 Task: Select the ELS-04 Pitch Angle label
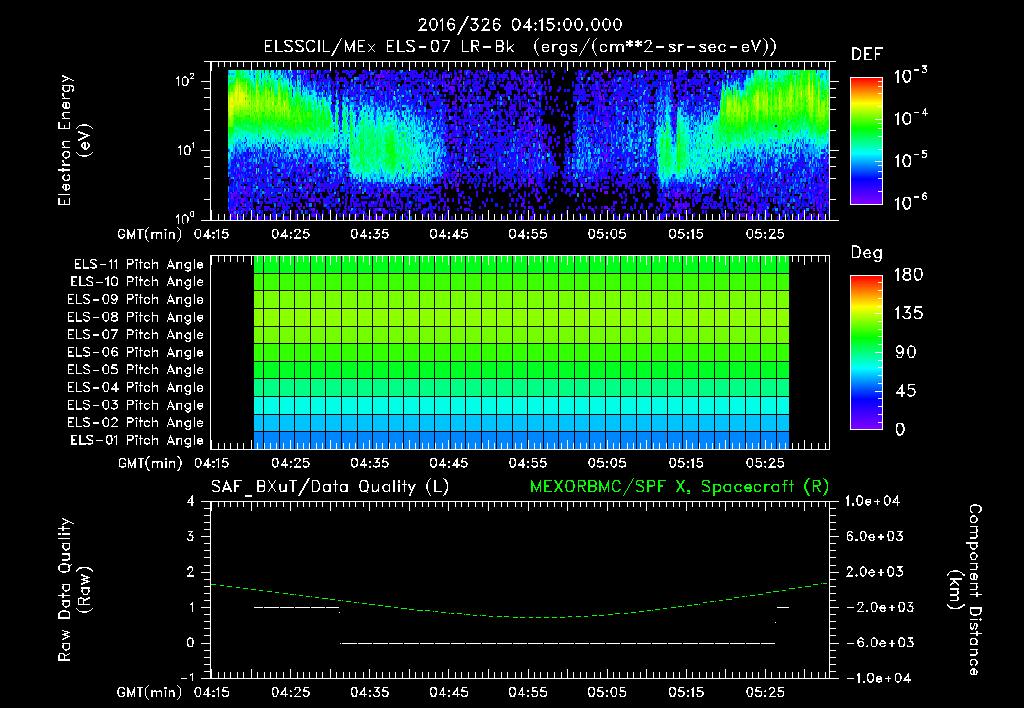[135, 387]
